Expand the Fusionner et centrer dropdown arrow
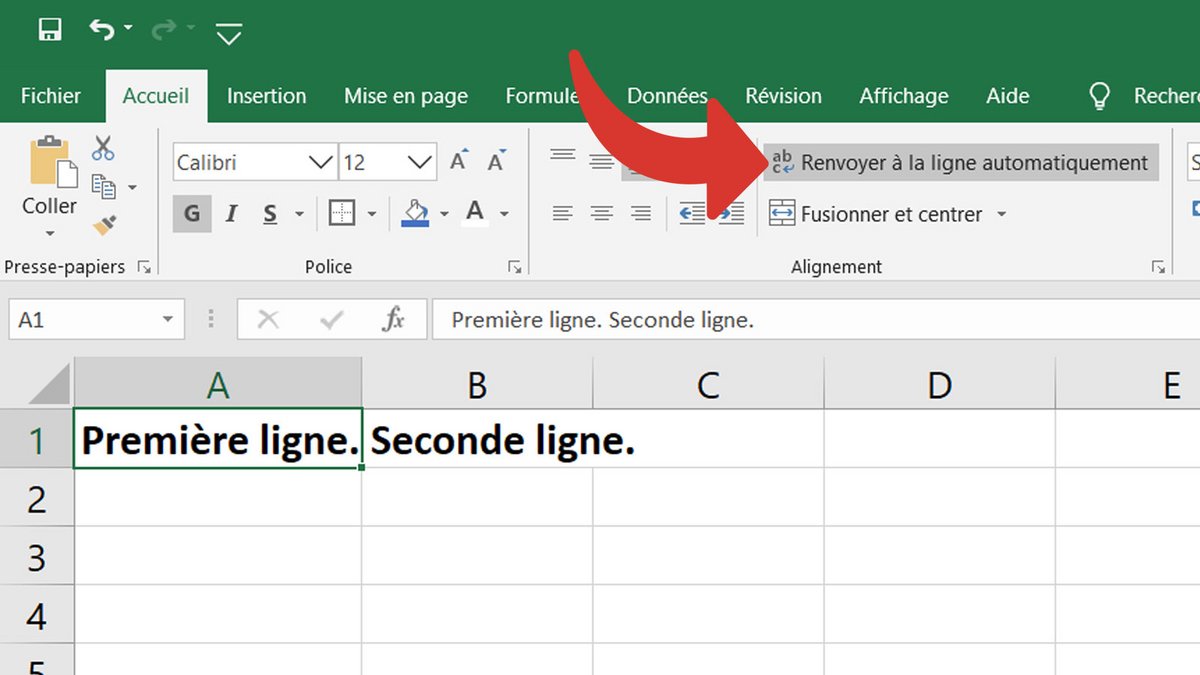This screenshot has width=1200, height=675. click(1002, 213)
